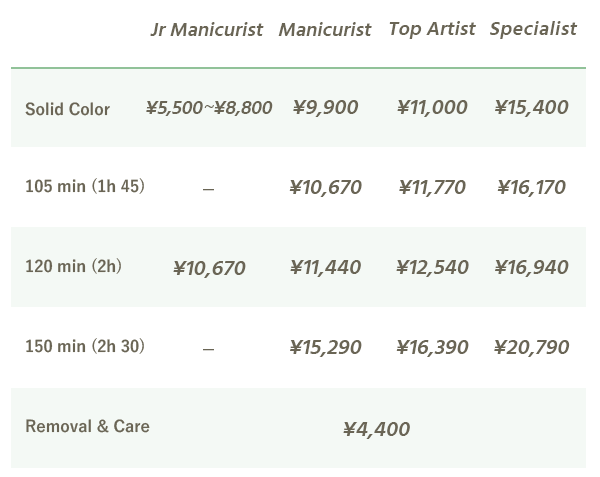Click the Jr Manicurist 120 min price ¥10,670

tap(208, 268)
